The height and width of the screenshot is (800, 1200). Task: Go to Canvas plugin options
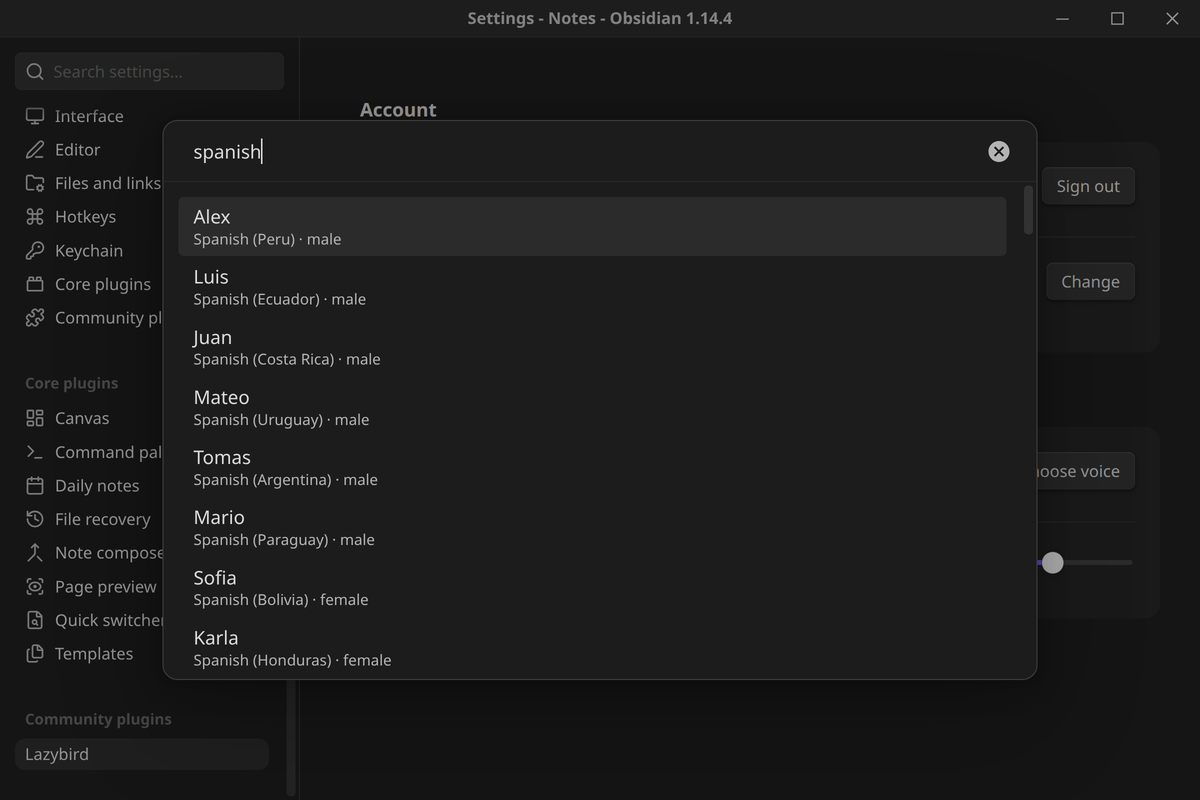pos(82,418)
